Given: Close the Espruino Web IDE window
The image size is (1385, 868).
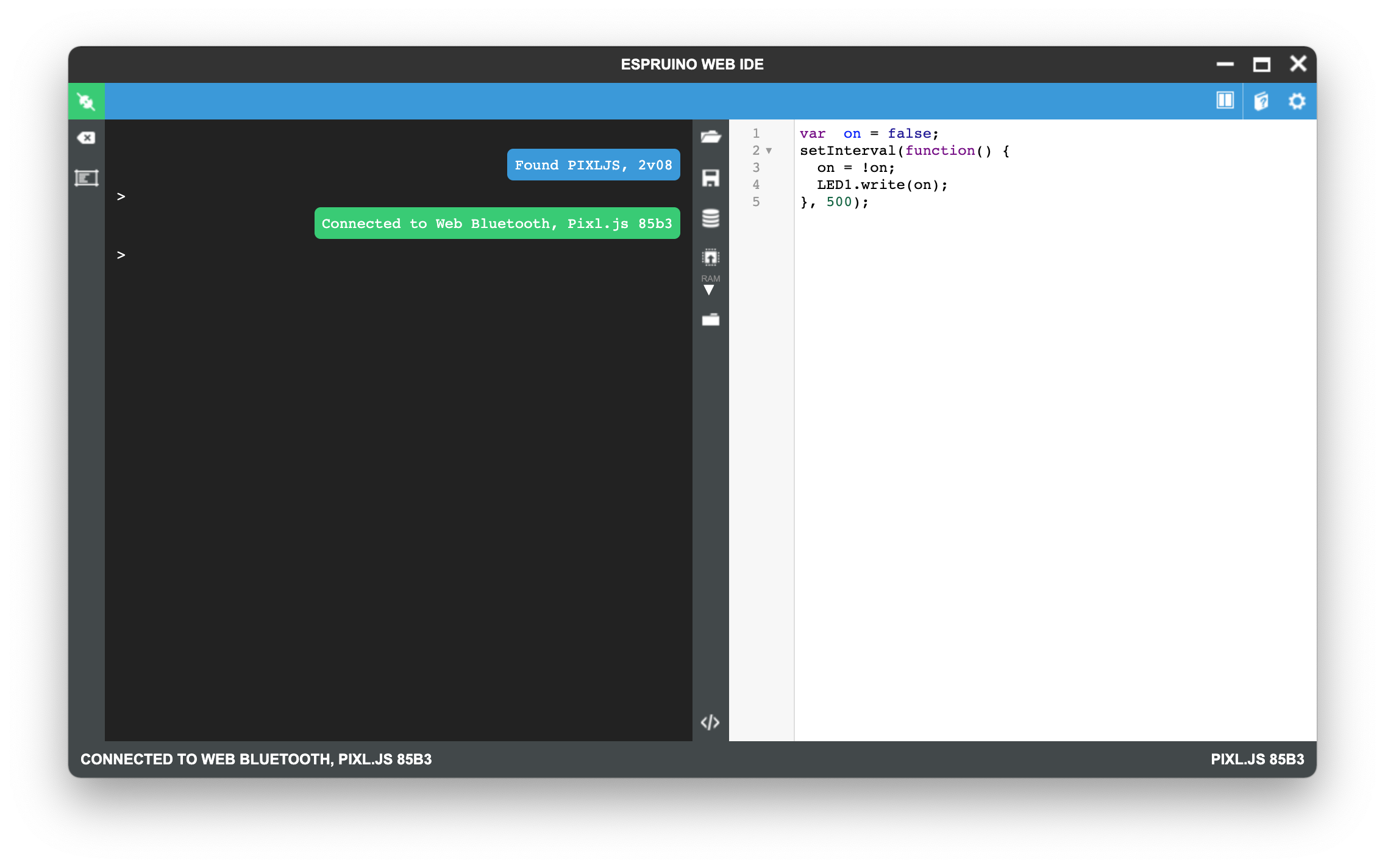Looking at the screenshot, I should click(1298, 63).
